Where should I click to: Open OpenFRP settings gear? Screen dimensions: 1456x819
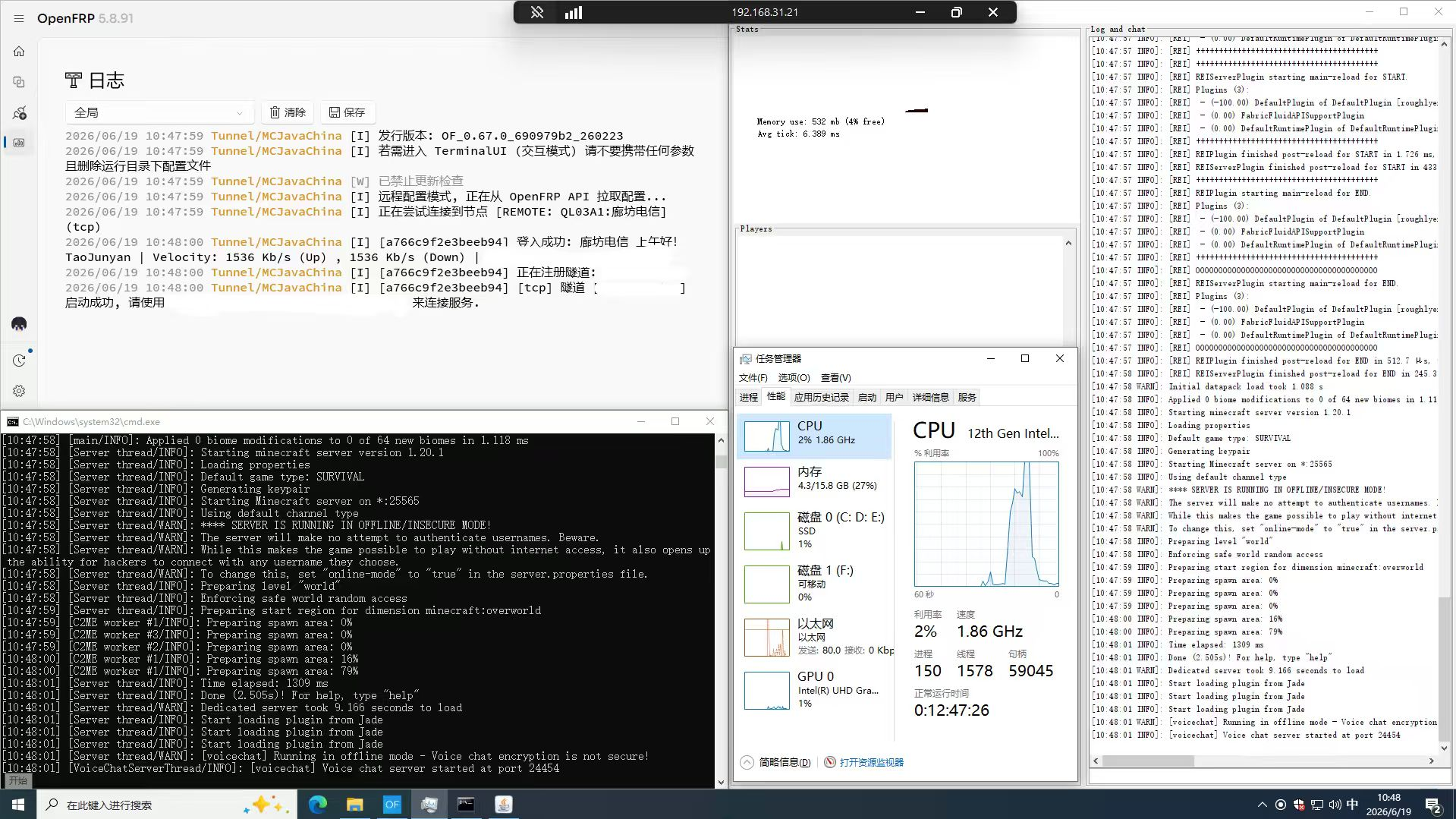(19, 391)
